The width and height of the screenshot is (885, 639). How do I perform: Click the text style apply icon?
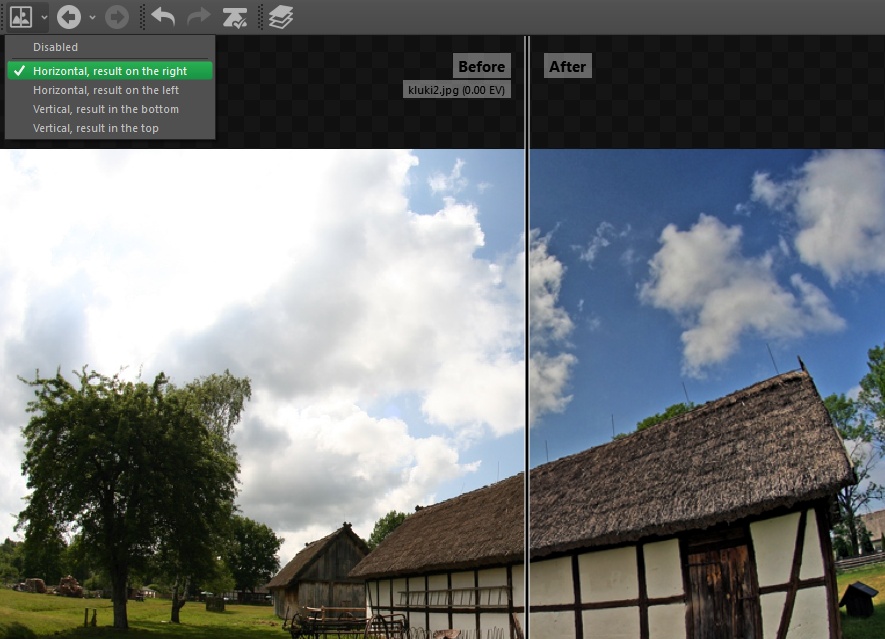coord(234,17)
